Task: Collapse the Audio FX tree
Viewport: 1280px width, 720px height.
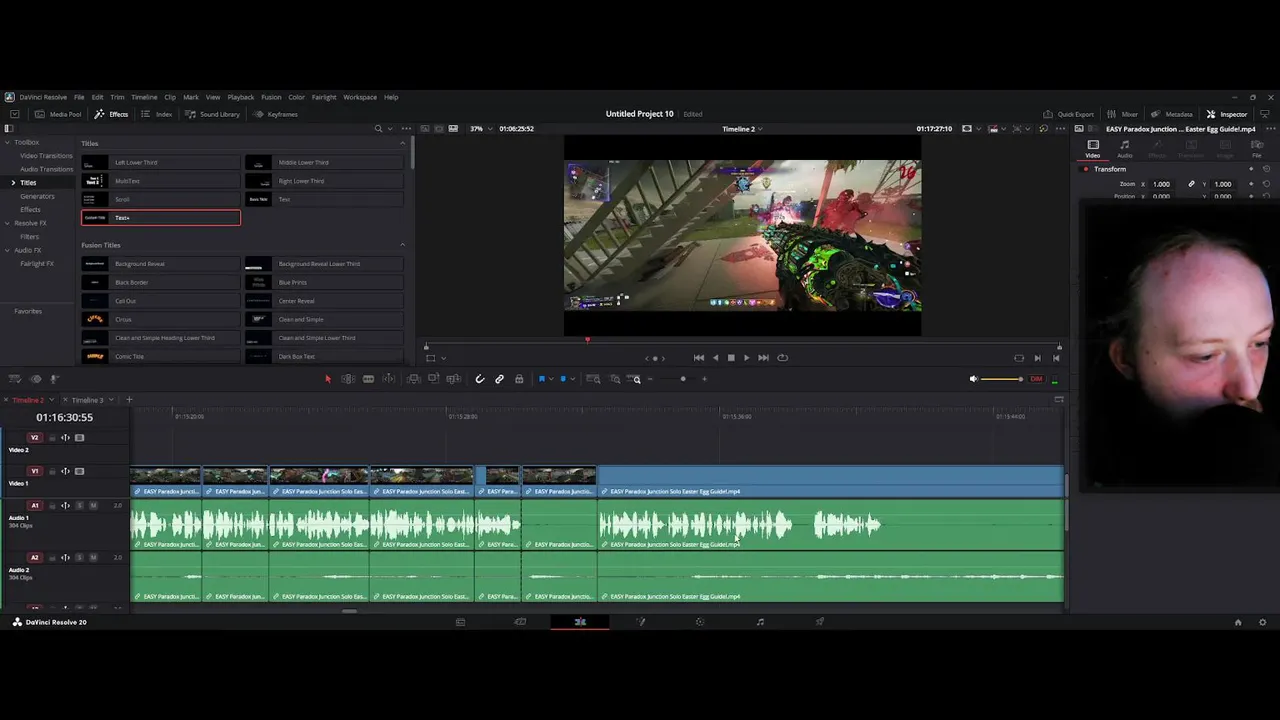Action: coord(6,250)
